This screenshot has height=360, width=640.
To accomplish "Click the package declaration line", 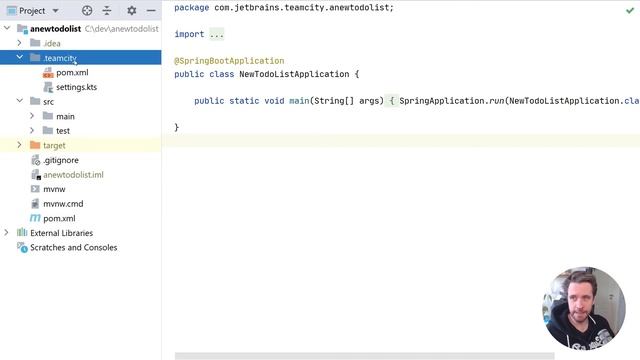I will 284,7.
